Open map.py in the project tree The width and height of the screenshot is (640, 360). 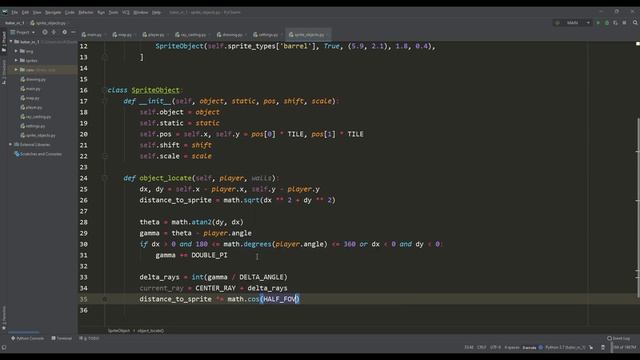(x=30, y=98)
